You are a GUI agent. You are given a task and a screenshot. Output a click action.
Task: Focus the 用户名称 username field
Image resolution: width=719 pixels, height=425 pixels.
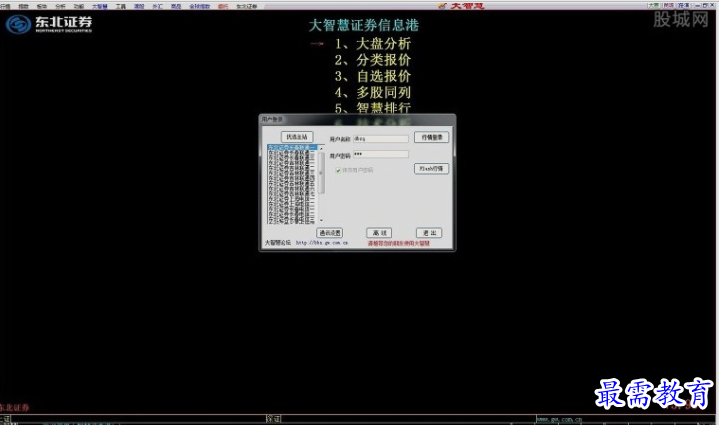(381, 138)
